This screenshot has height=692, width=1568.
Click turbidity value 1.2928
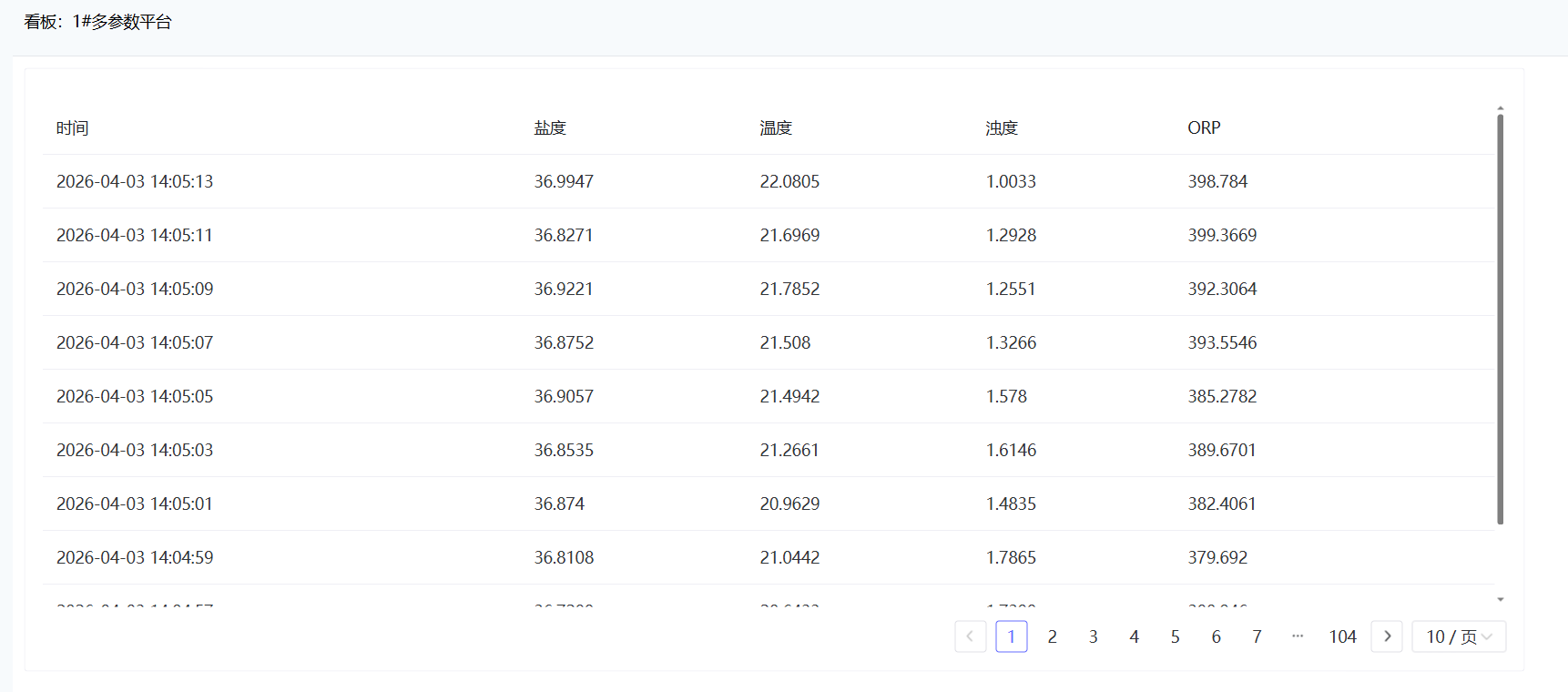pyautogui.click(x=1011, y=235)
